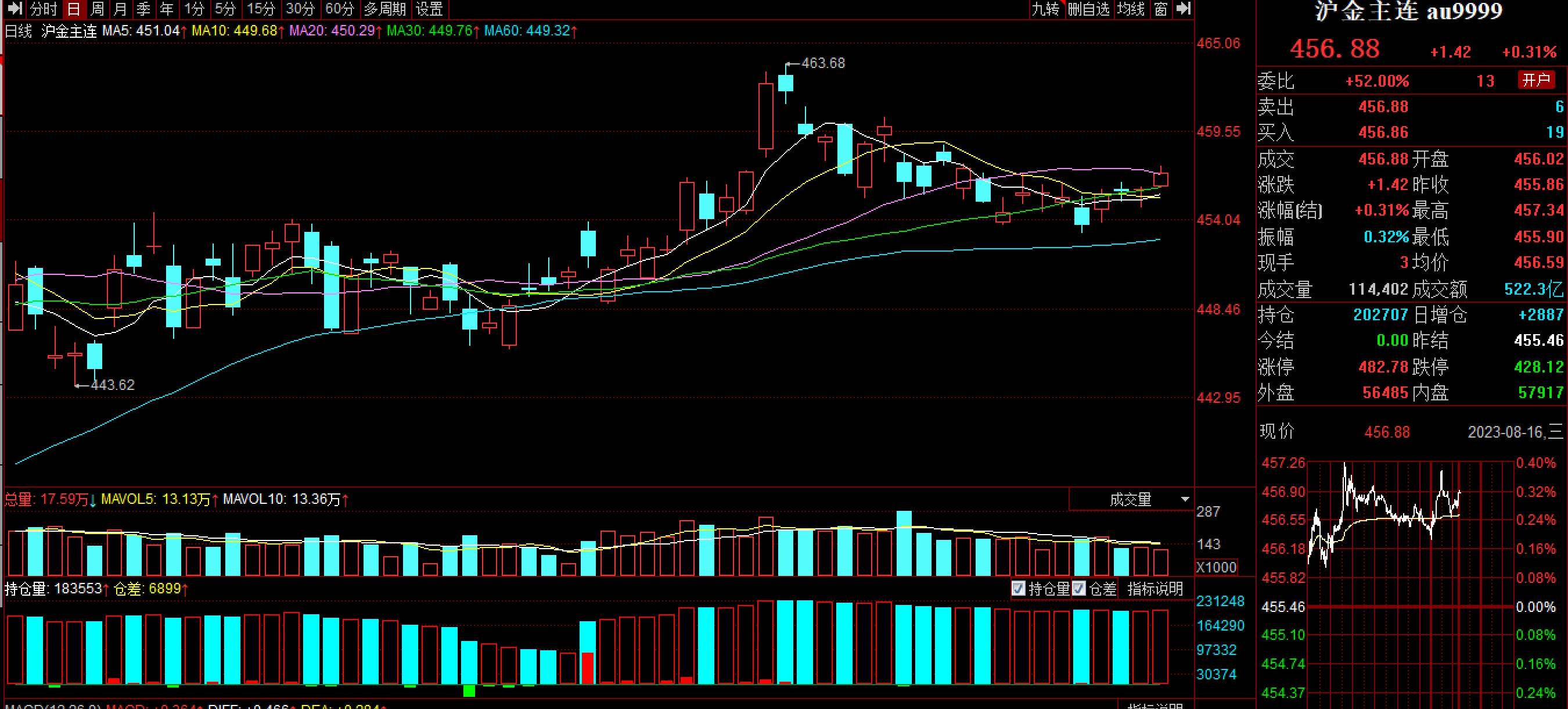1568x709 pixels.
Task: Click the MA5 indicator label
Action: (141, 30)
